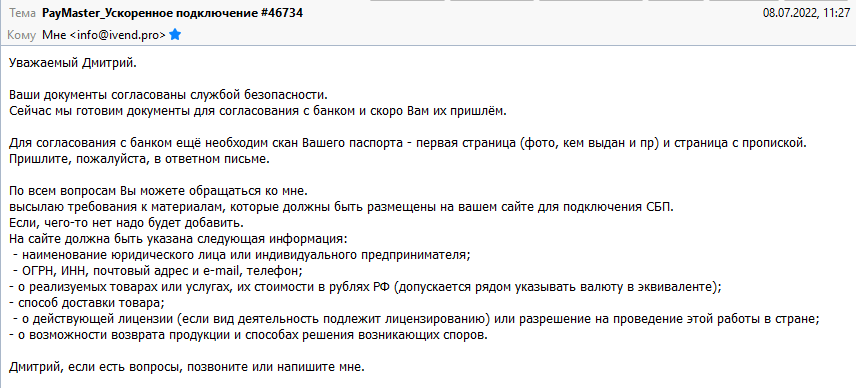Click the line requesting скан Вашего паспорта
This screenshot has width=856, height=388.
point(407,144)
